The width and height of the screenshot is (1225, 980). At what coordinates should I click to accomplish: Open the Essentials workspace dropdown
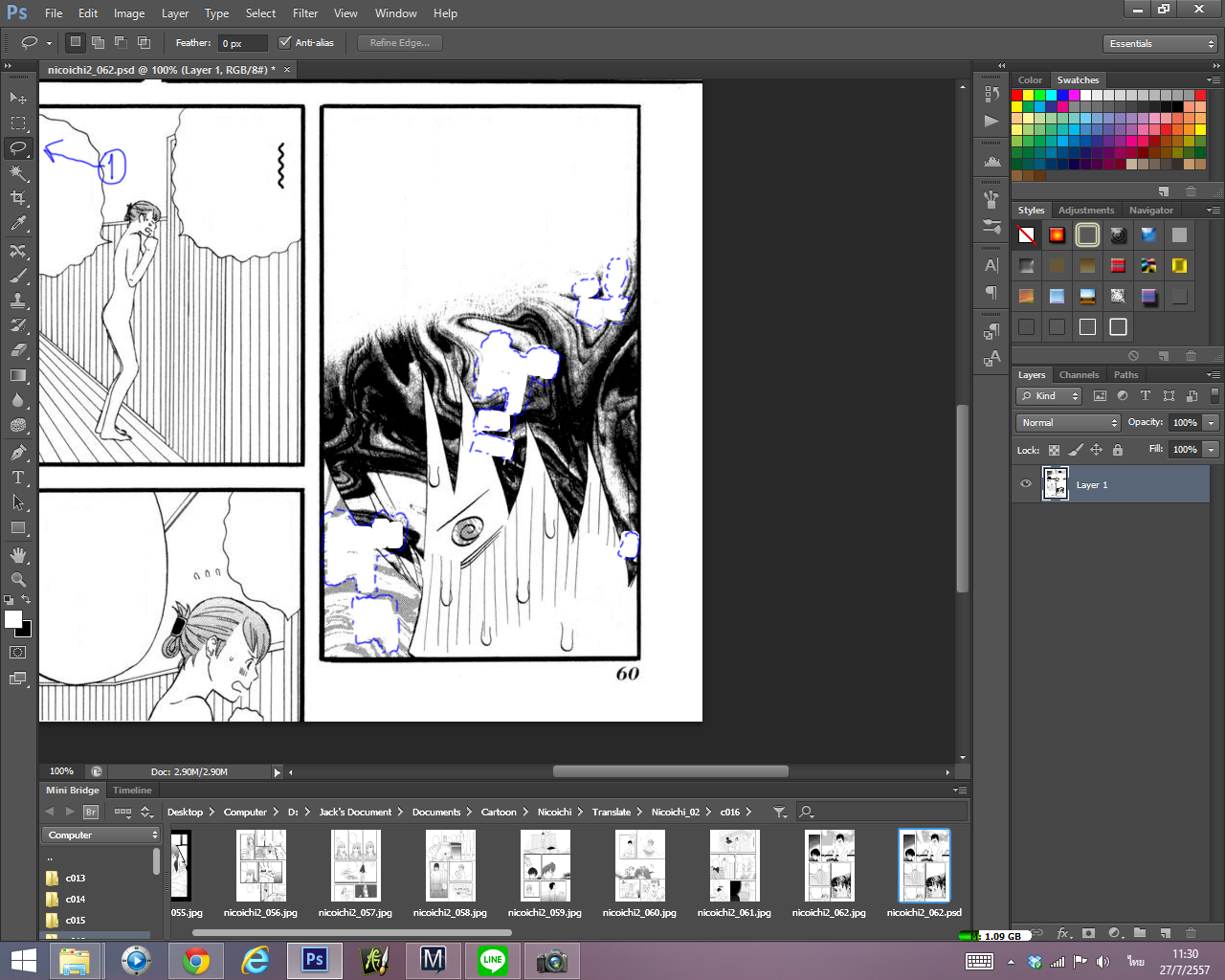(x=1161, y=44)
